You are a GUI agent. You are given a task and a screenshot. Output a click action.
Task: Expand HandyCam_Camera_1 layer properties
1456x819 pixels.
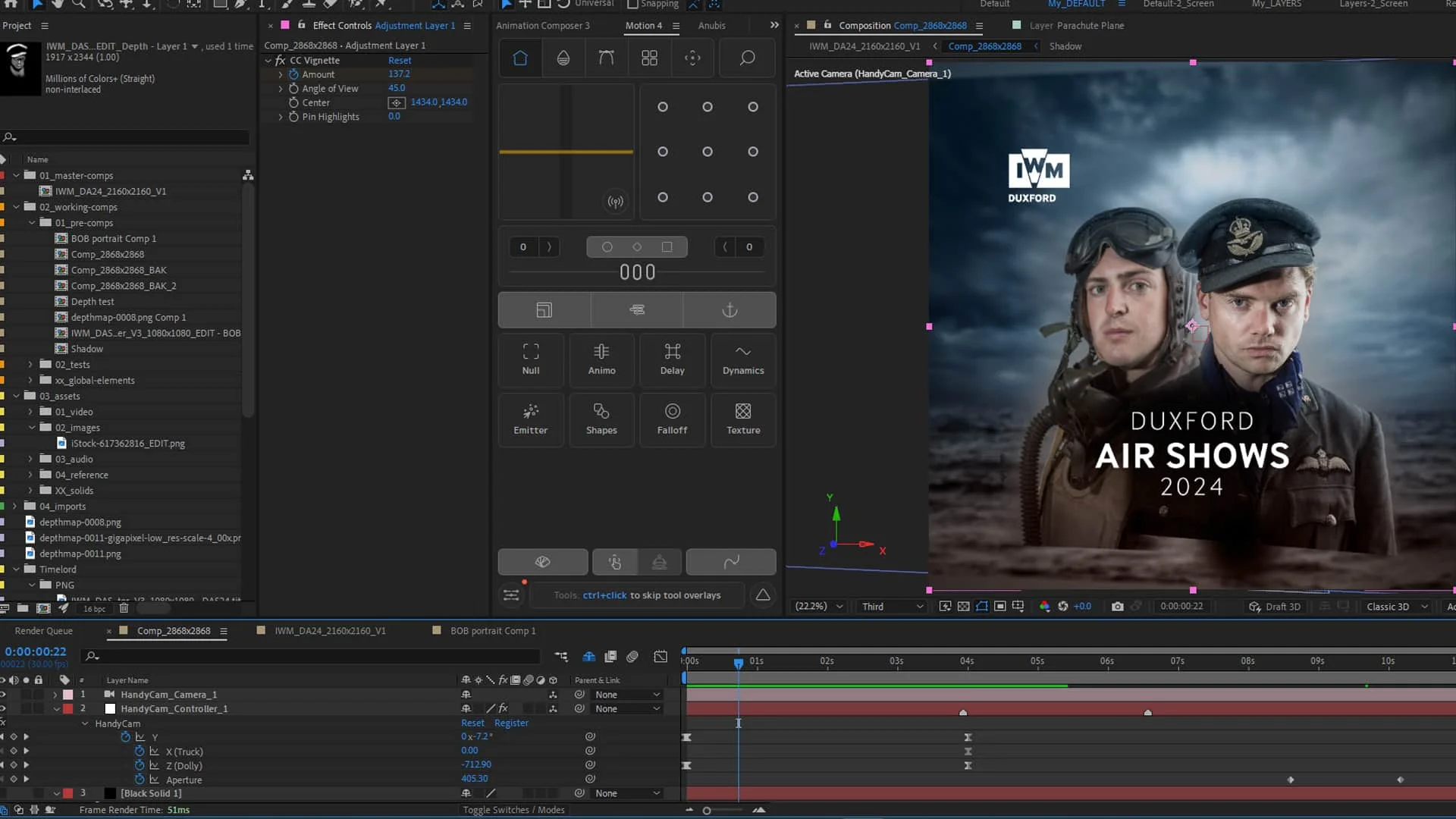55,695
